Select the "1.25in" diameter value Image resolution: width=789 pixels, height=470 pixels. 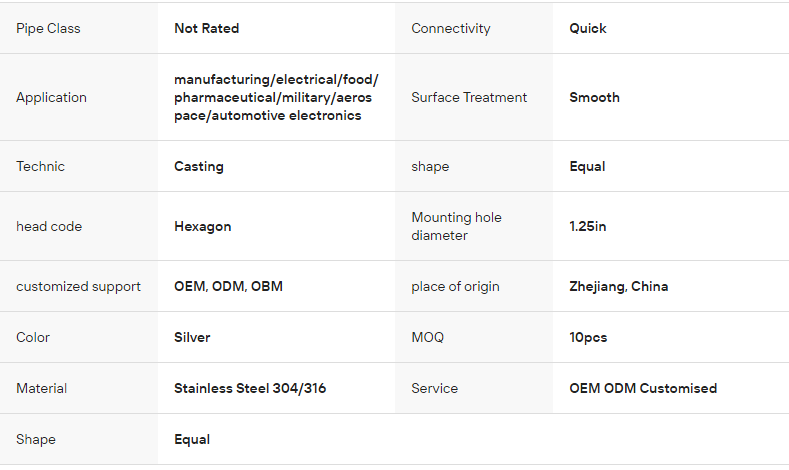[588, 226]
